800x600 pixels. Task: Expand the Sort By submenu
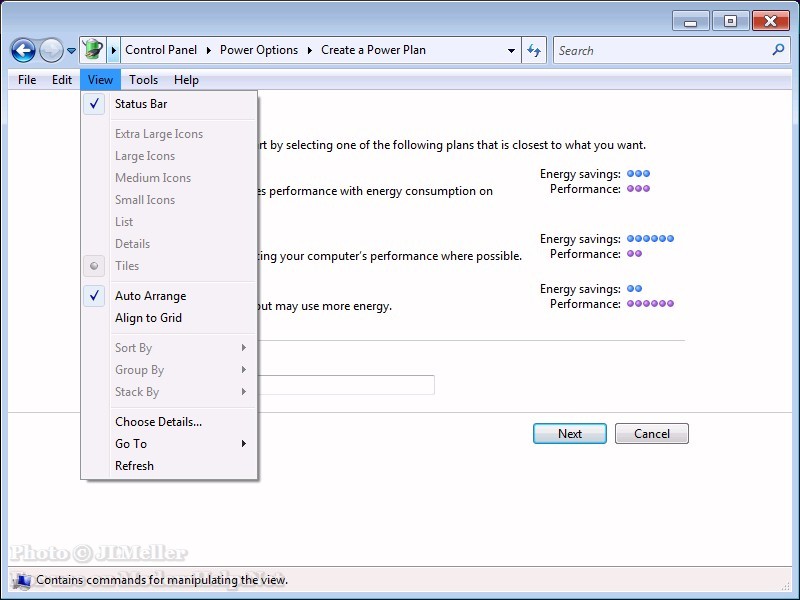tap(169, 348)
